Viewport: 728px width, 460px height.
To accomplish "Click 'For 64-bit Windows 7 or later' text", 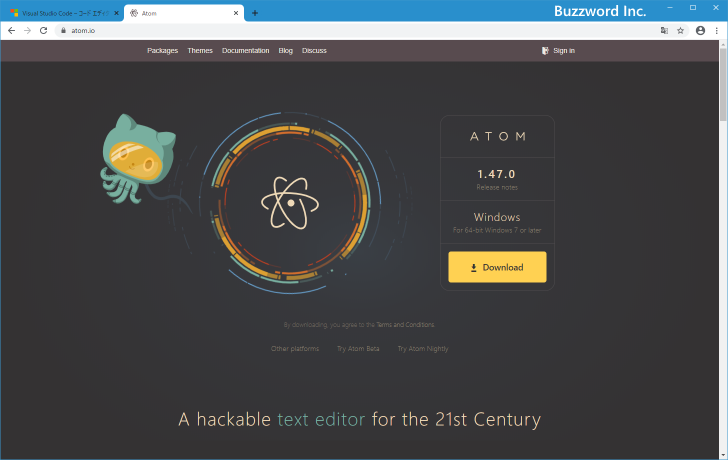I will tap(497, 230).
